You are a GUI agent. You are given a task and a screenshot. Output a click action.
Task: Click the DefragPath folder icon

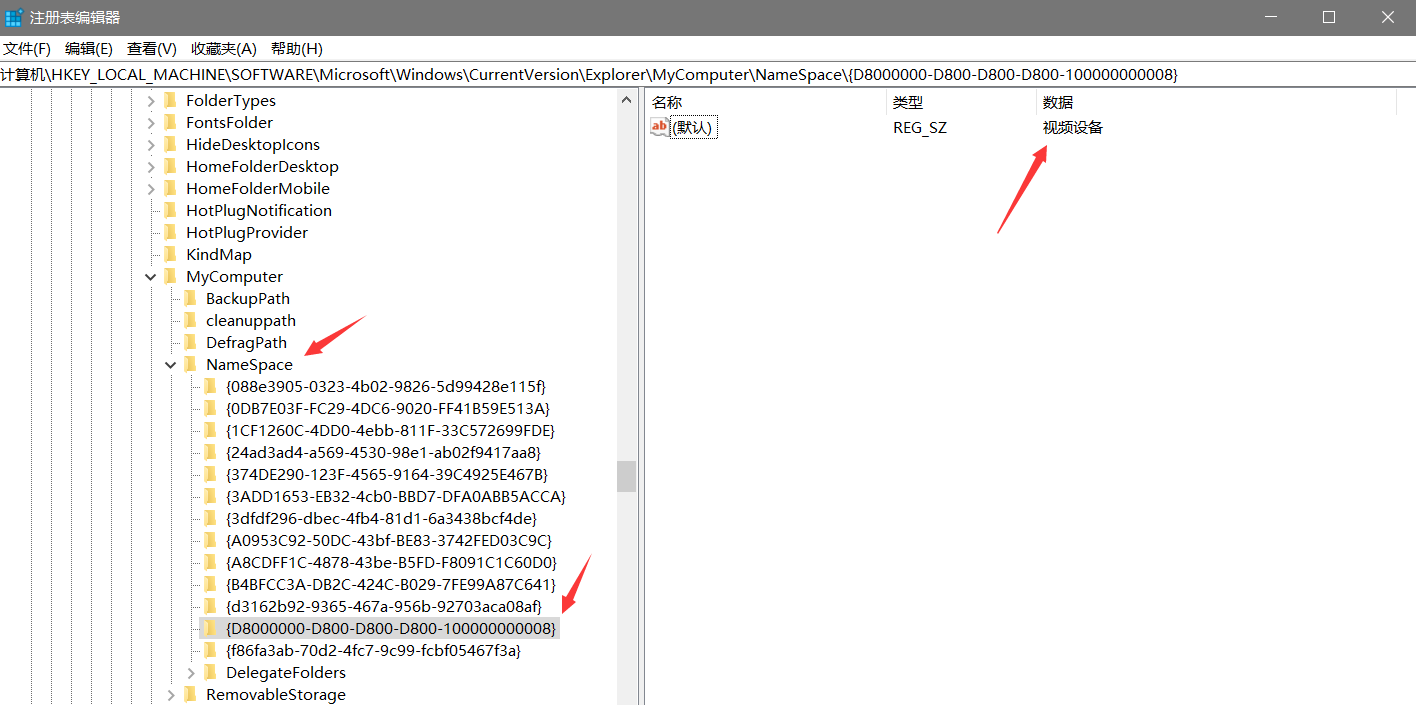click(190, 342)
